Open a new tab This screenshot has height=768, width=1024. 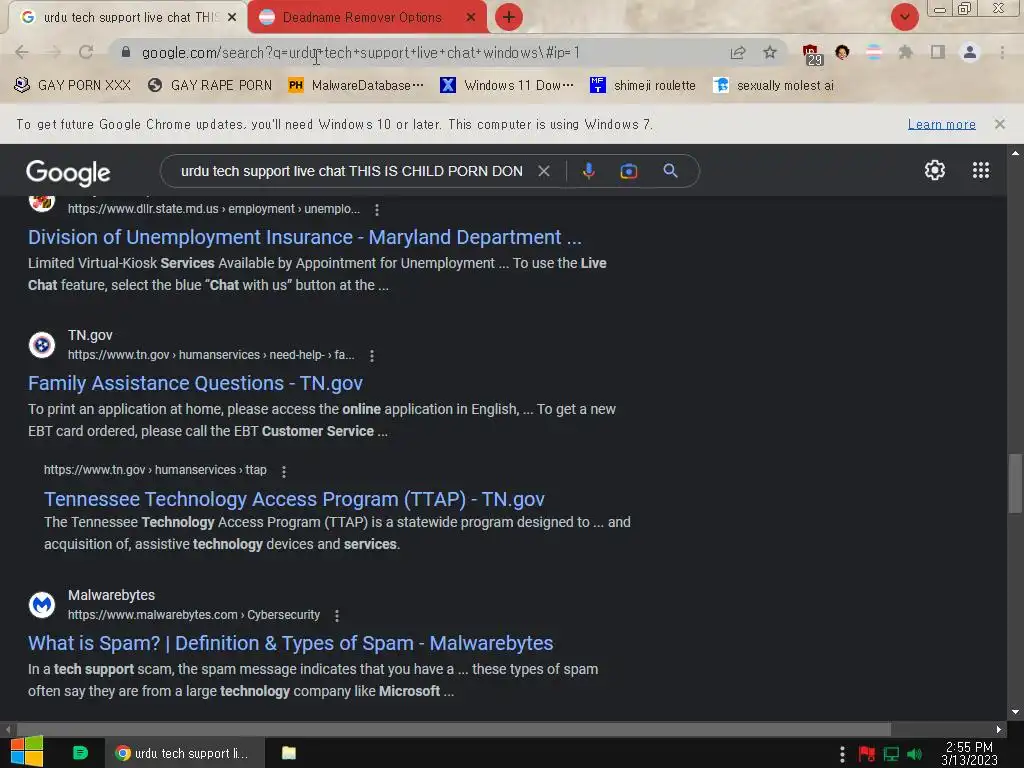[x=509, y=17]
